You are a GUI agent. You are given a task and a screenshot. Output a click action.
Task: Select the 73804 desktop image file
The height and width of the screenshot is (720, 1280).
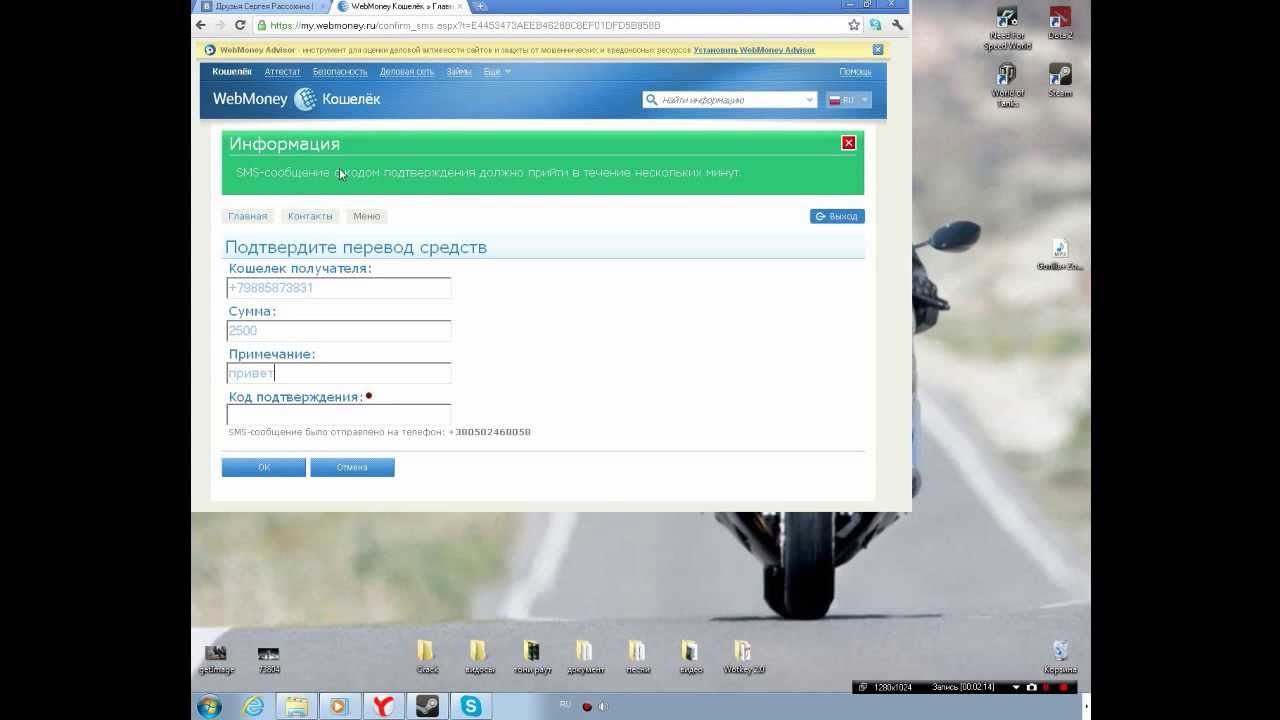point(268,658)
